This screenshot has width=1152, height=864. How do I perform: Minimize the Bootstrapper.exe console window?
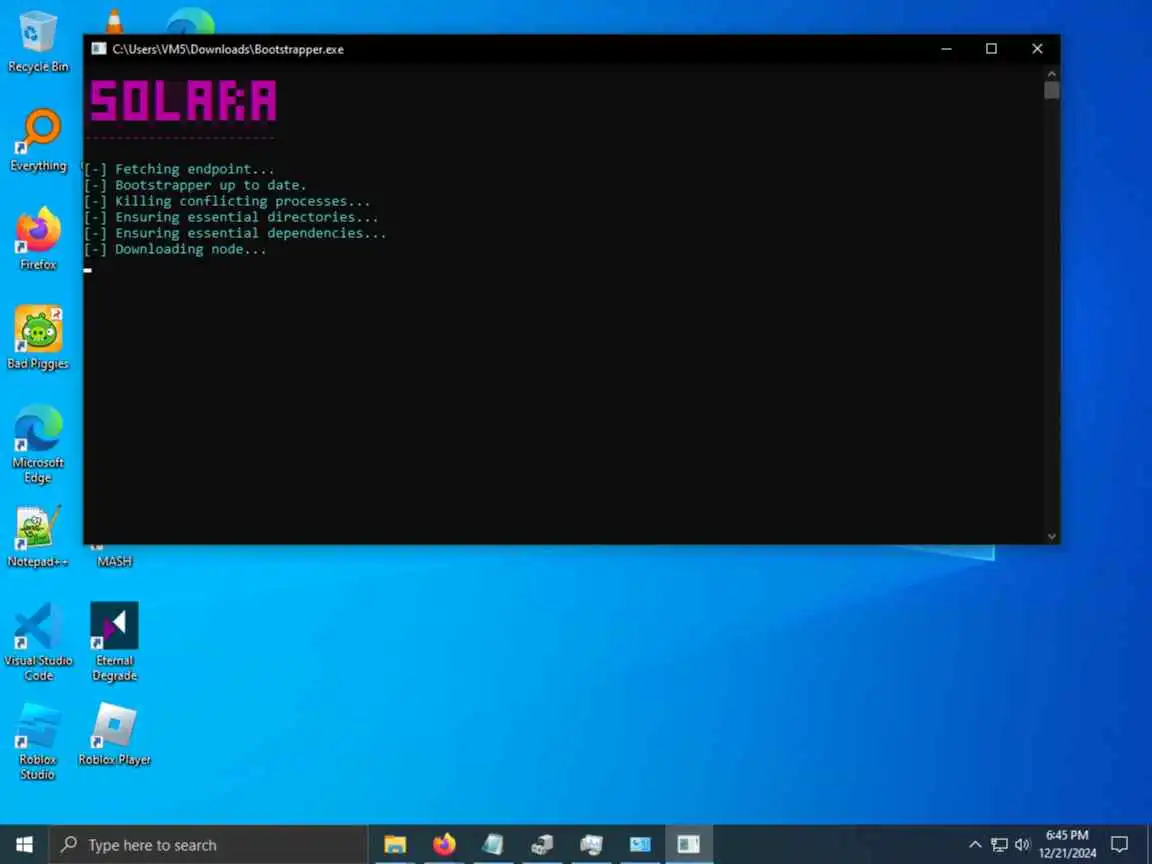(946, 49)
